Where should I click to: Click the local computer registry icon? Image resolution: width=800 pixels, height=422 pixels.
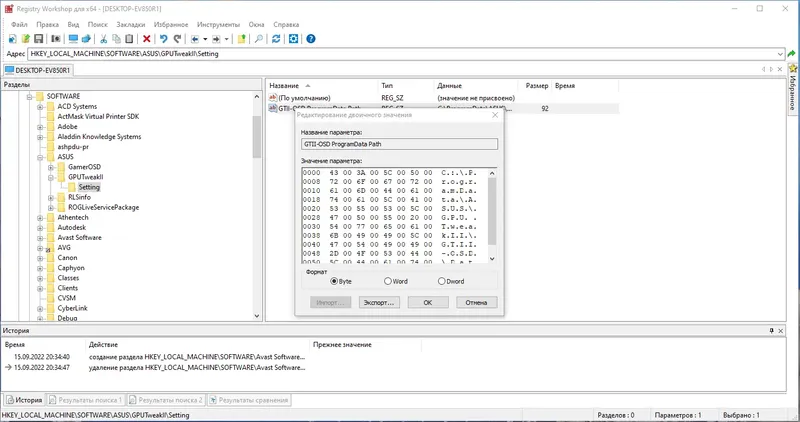click(73, 39)
